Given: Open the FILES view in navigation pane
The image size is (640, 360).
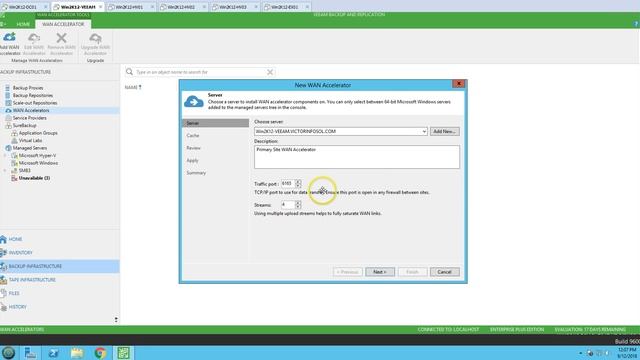Looking at the screenshot, I should click(60, 293).
